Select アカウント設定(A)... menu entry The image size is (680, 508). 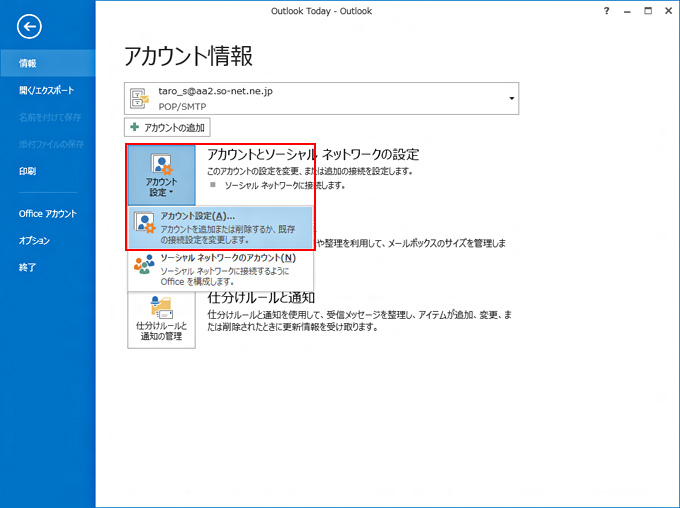point(221,227)
